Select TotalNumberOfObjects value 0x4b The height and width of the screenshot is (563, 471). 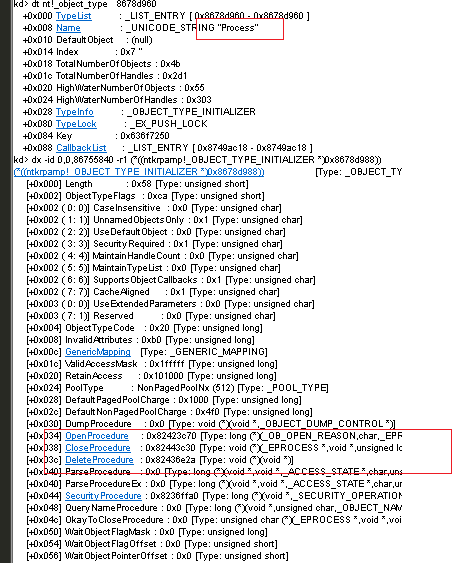171,64
